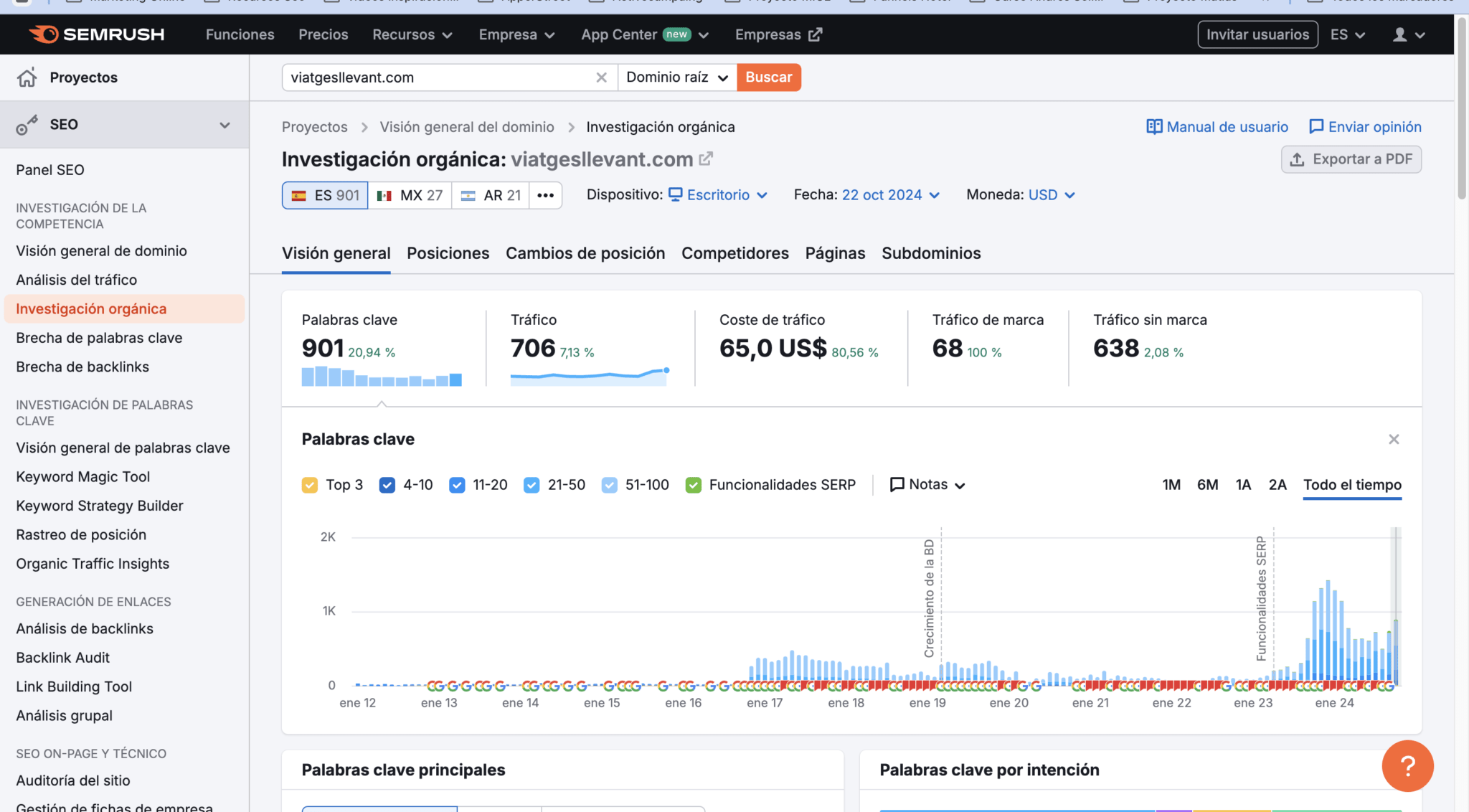Click the Buscar button

pos(769,77)
